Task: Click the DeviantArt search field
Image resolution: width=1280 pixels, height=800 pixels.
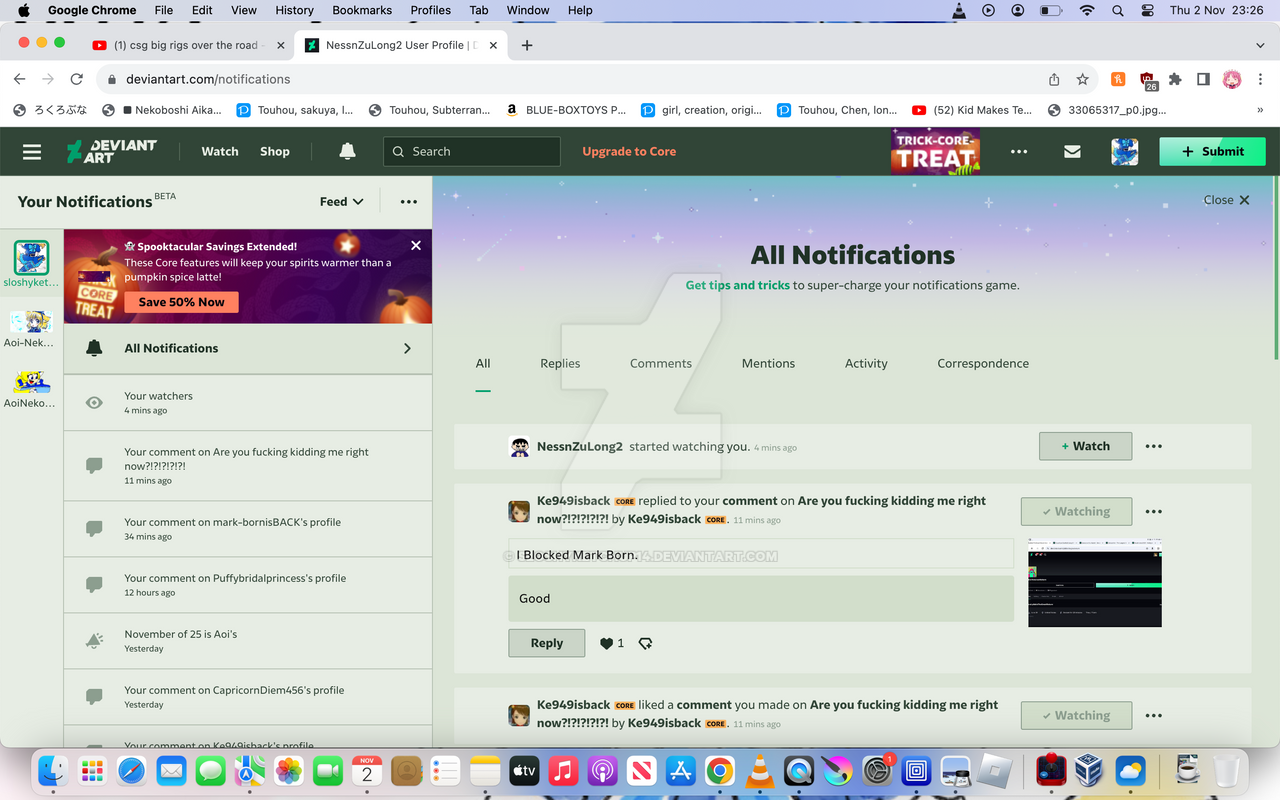Action: 472,151
